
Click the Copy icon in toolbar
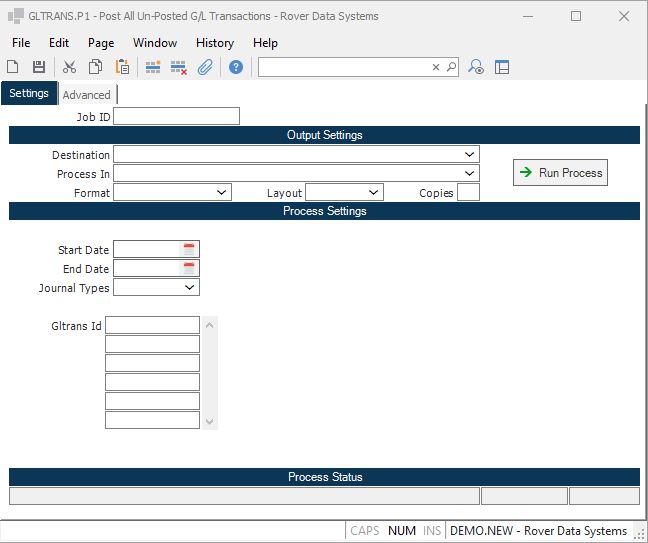click(95, 67)
